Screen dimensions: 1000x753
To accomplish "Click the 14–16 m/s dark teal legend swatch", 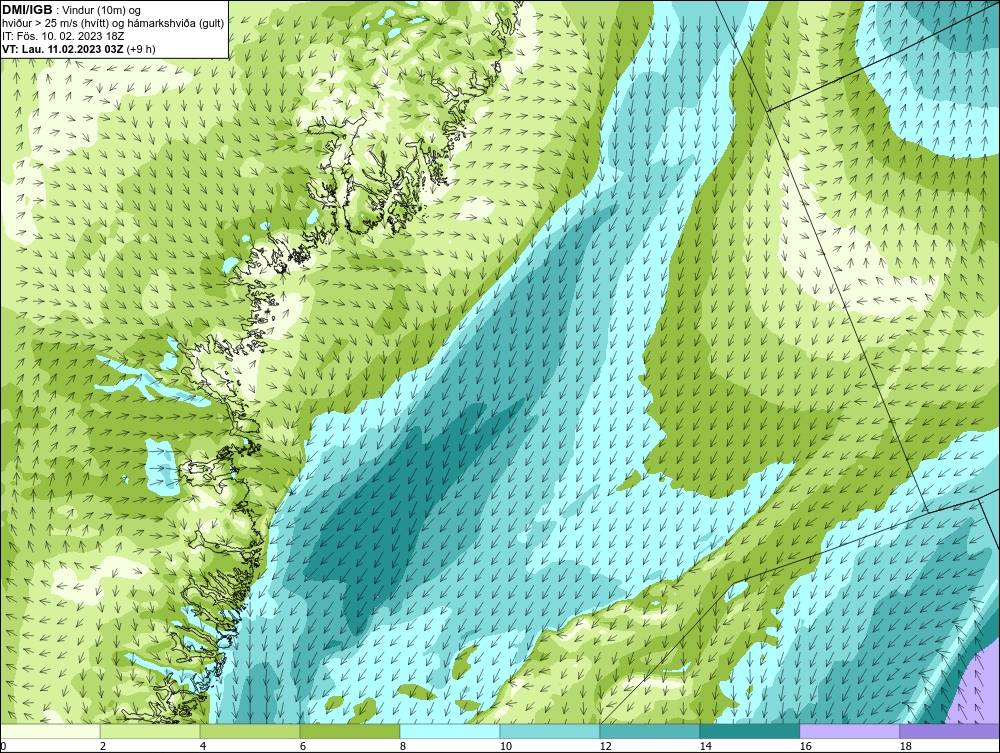I will point(749,731).
